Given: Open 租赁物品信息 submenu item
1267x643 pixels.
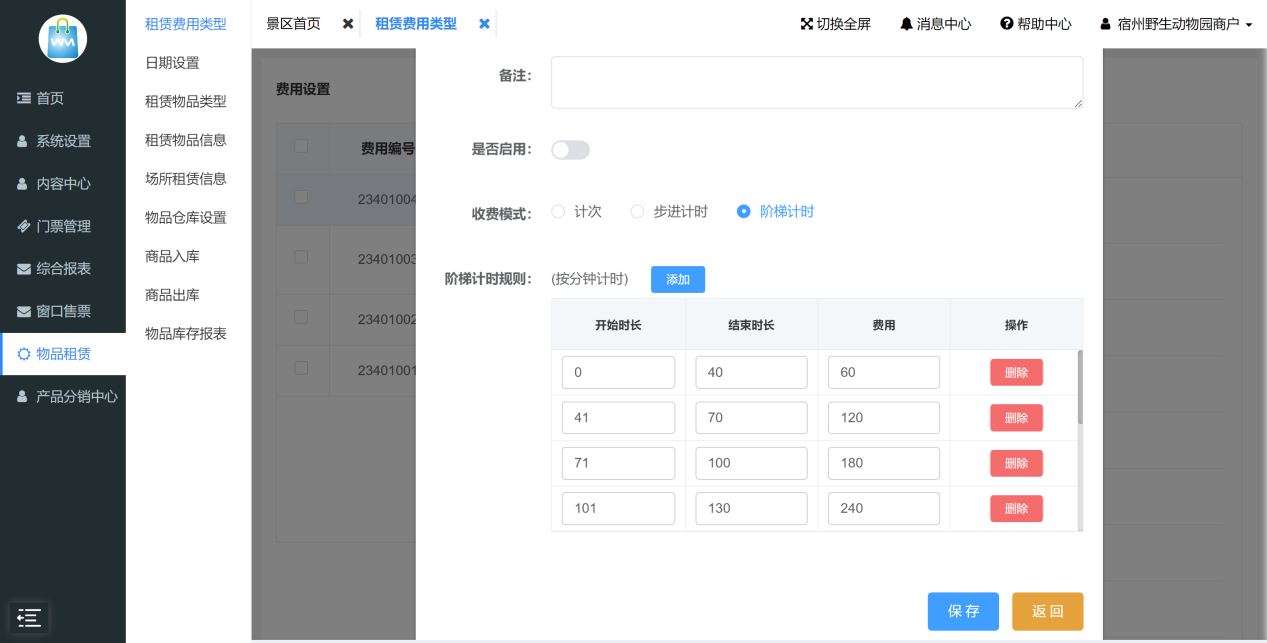Looking at the screenshot, I should 186,140.
